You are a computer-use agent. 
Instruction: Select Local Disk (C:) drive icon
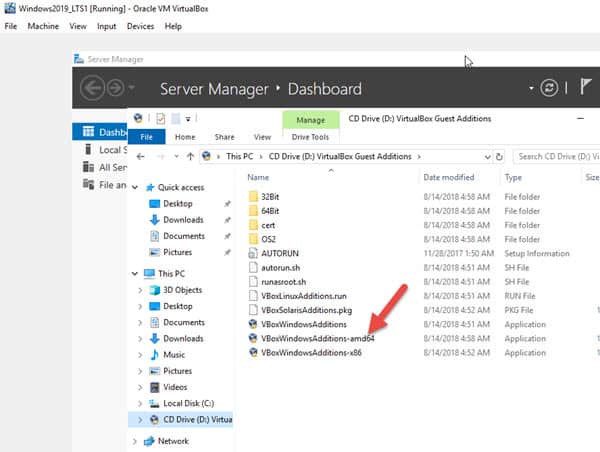154,403
